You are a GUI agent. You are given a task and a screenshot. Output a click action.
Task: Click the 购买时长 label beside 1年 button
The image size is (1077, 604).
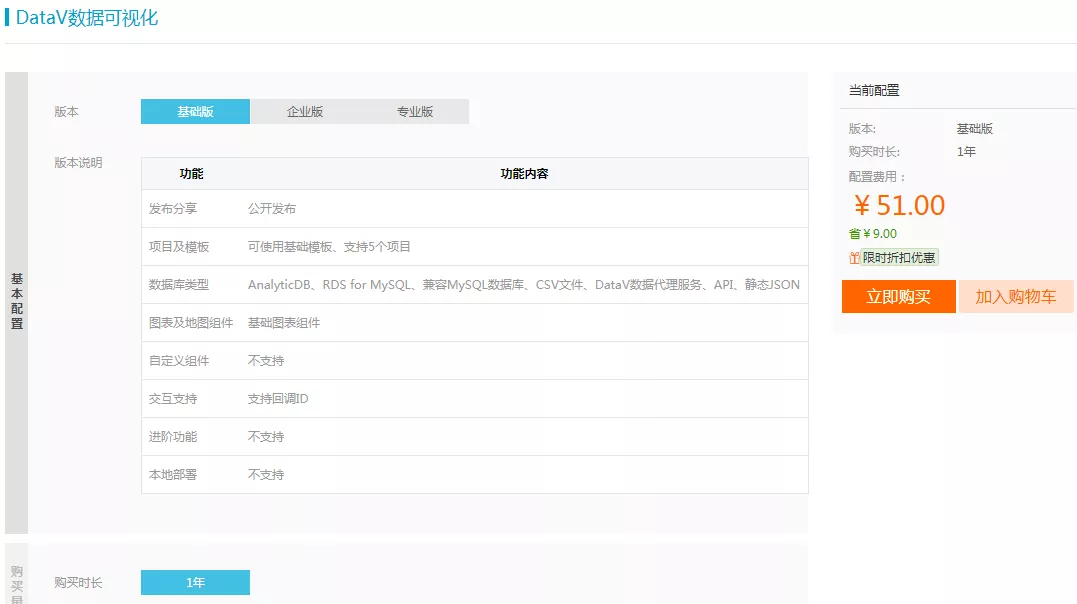78,583
